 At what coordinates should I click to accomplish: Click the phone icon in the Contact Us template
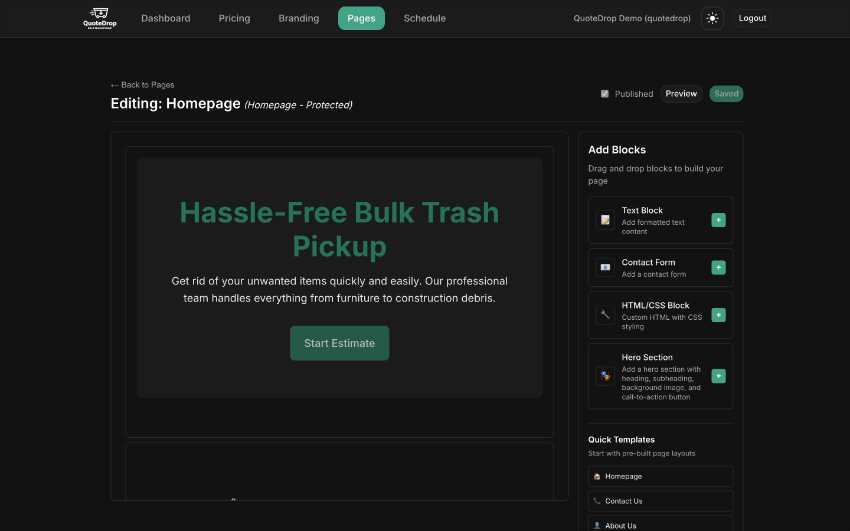pos(597,501)
